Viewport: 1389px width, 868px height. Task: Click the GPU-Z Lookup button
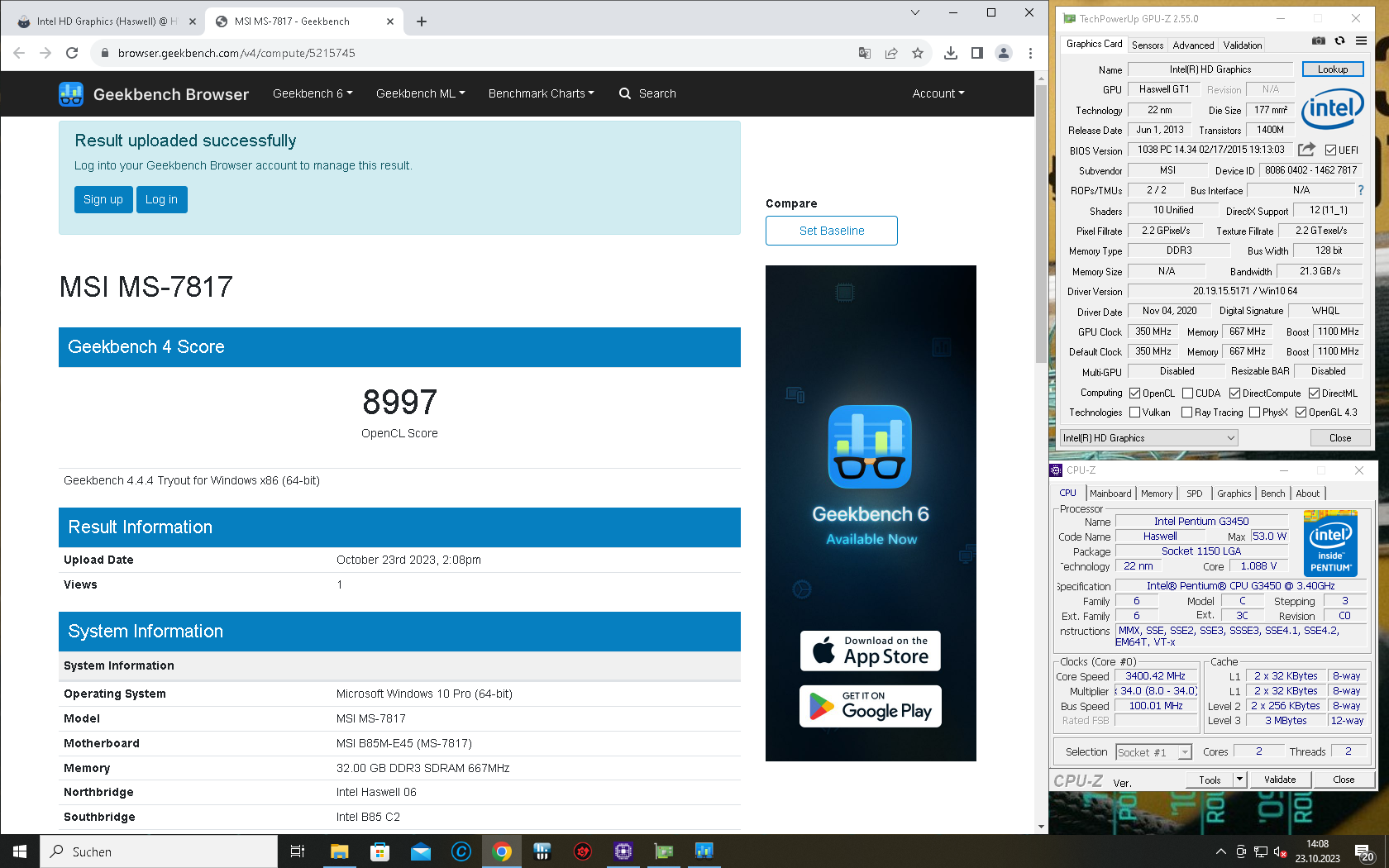[1333, 69]
